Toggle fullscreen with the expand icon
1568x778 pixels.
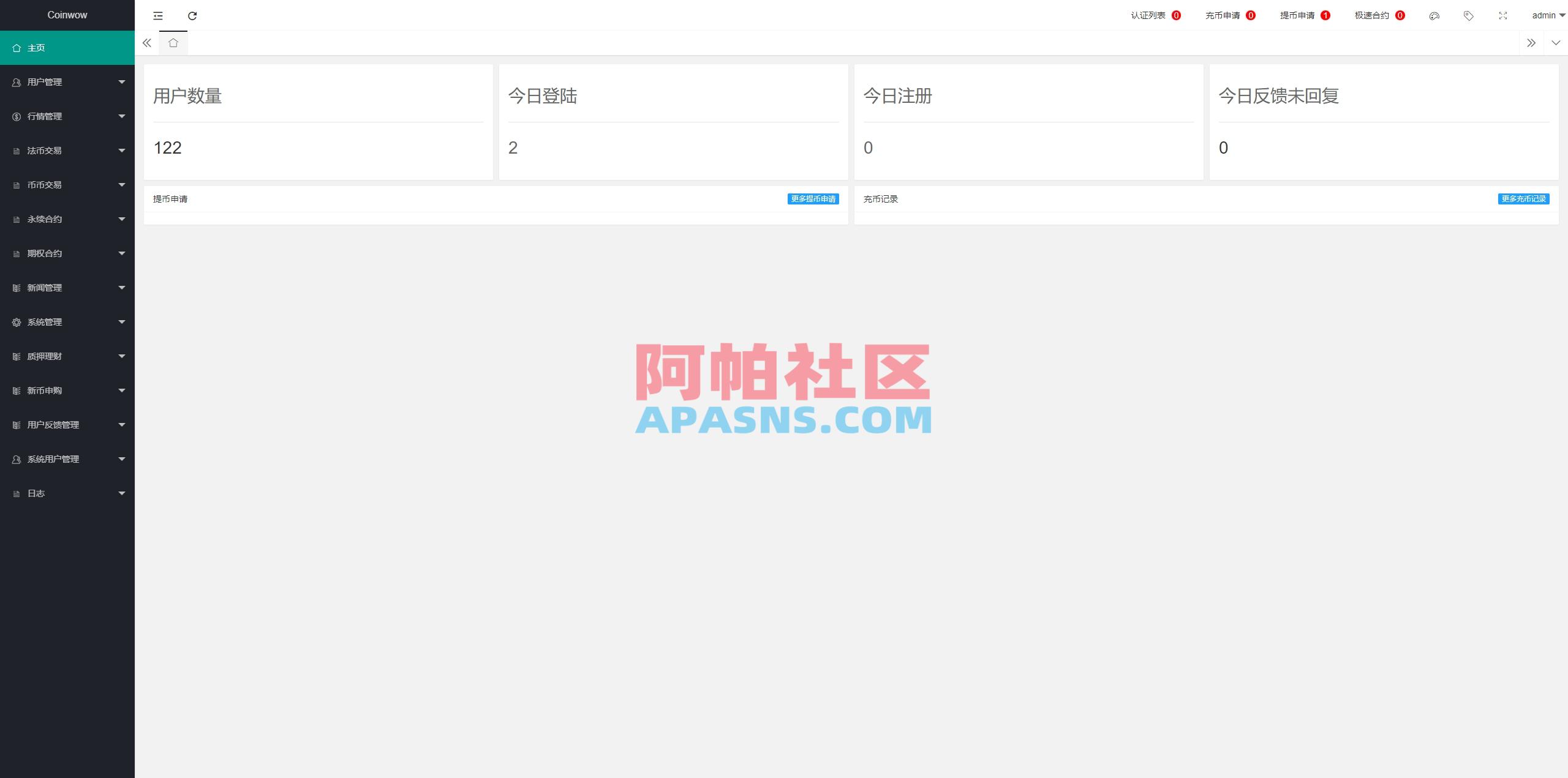tap(1502, 15)
